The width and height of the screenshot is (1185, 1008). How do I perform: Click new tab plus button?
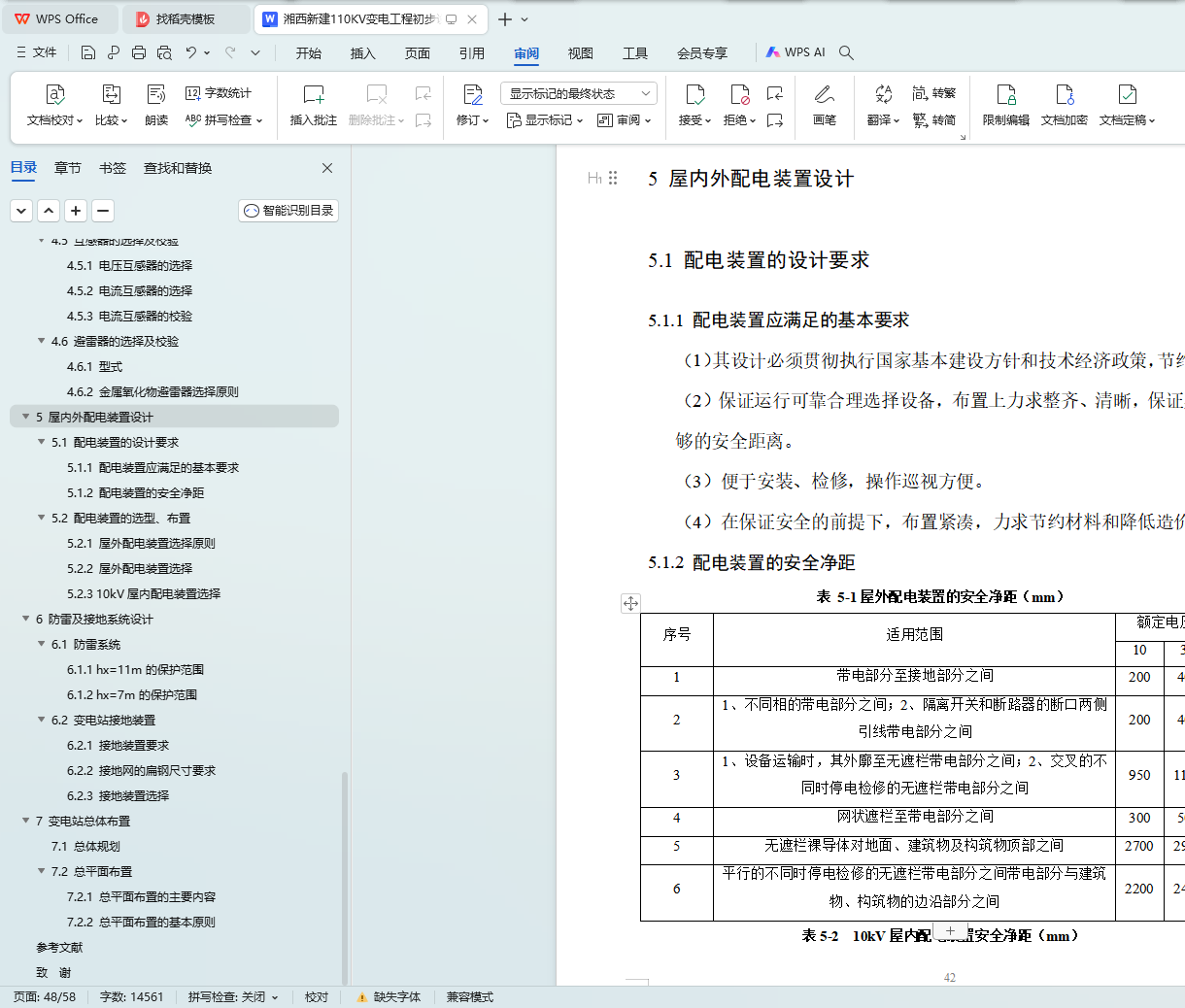[504, 19]
